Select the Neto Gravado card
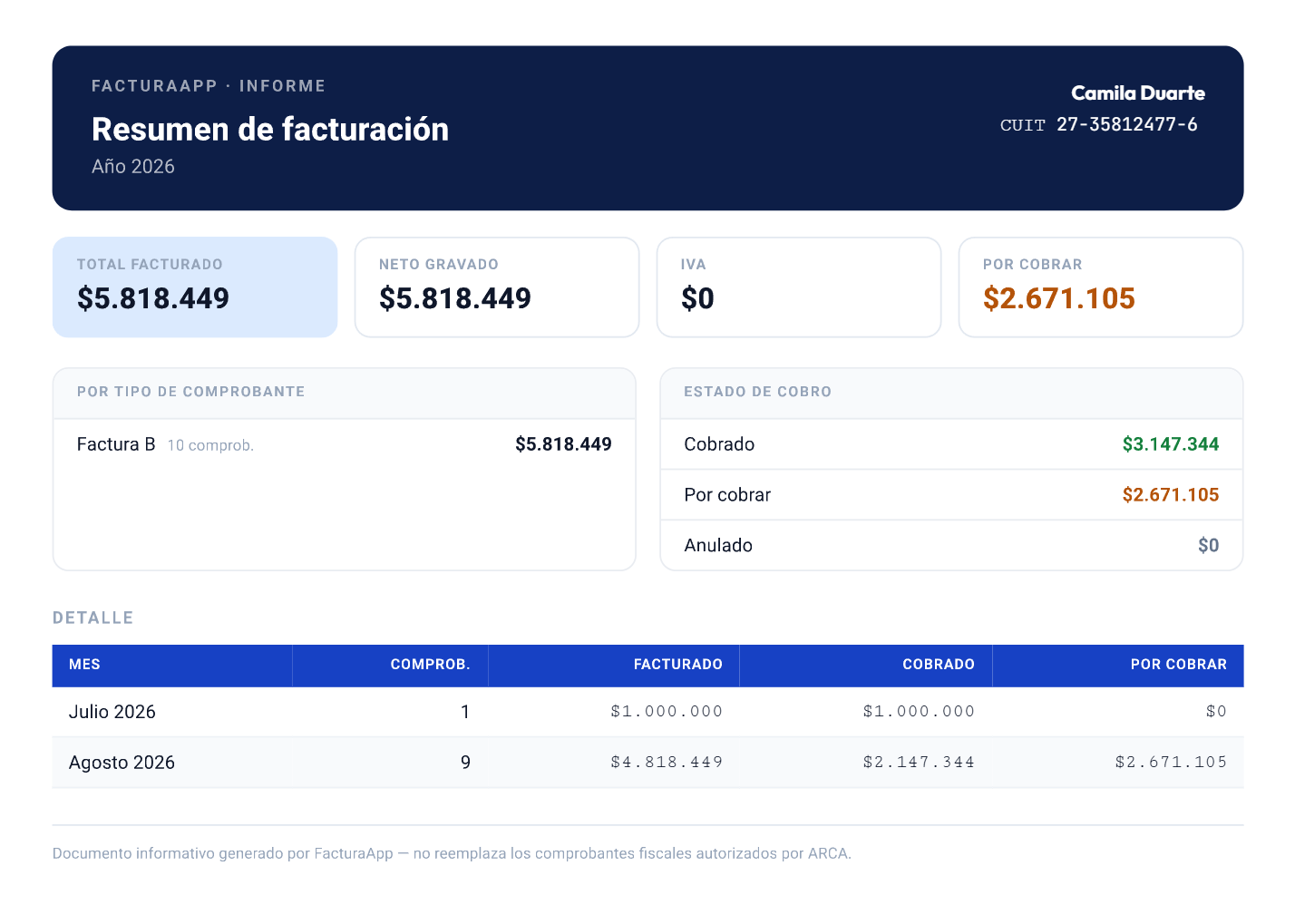Screen dimensions: 1295x924 pyautogui.click(x=497, y=287)
